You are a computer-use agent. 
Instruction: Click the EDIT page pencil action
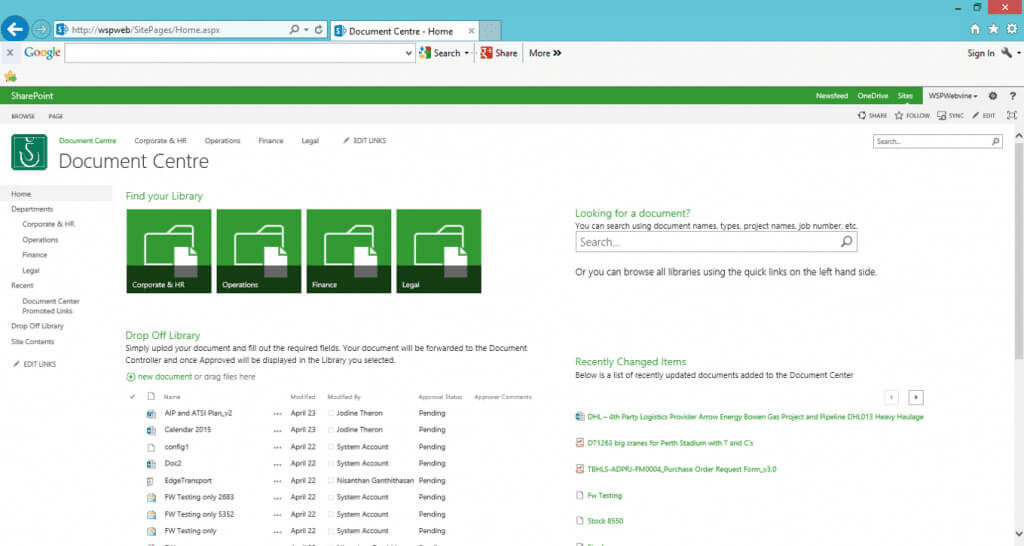[984, 116]
